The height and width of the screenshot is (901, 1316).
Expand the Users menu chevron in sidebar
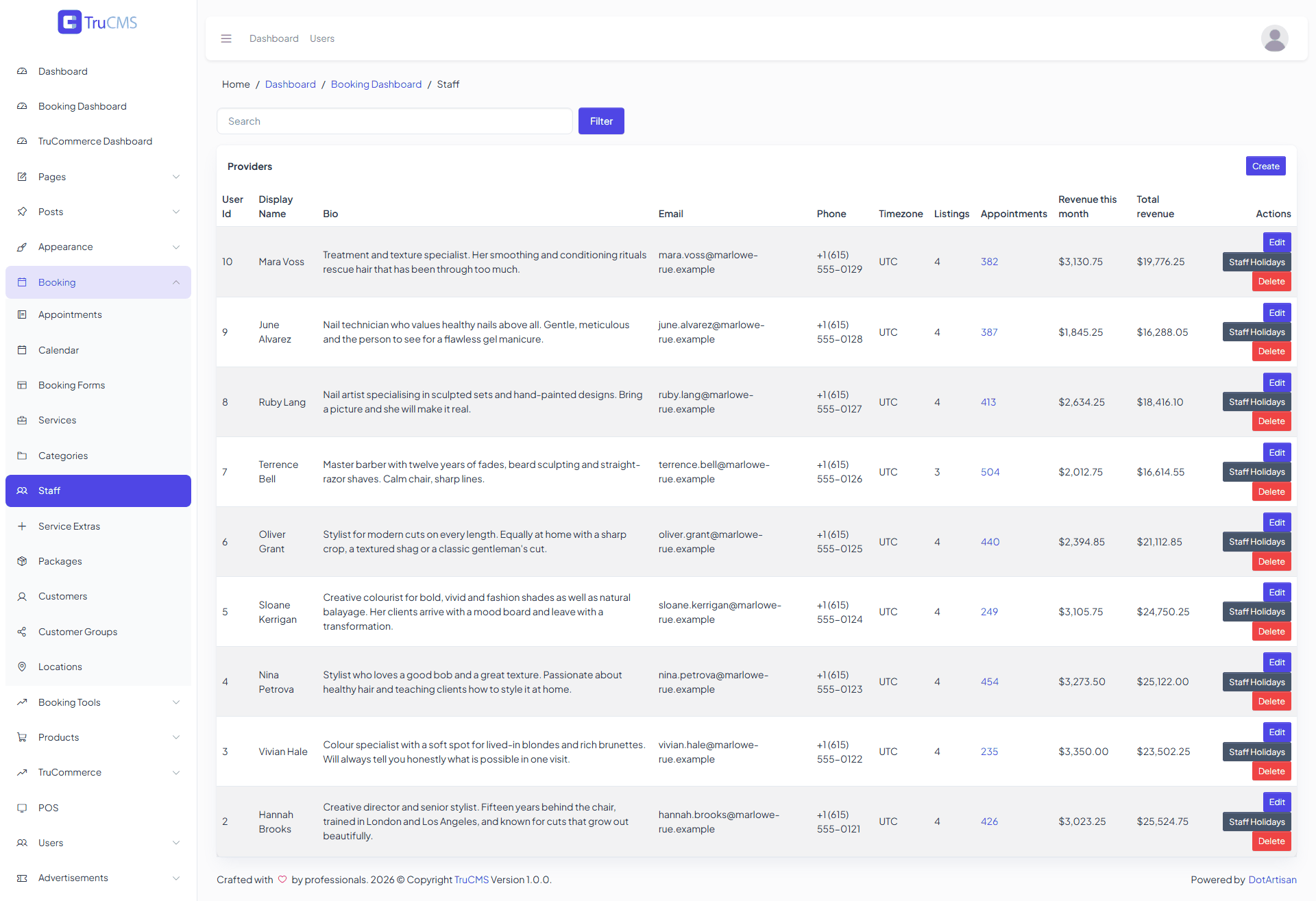tap(176, 843)
